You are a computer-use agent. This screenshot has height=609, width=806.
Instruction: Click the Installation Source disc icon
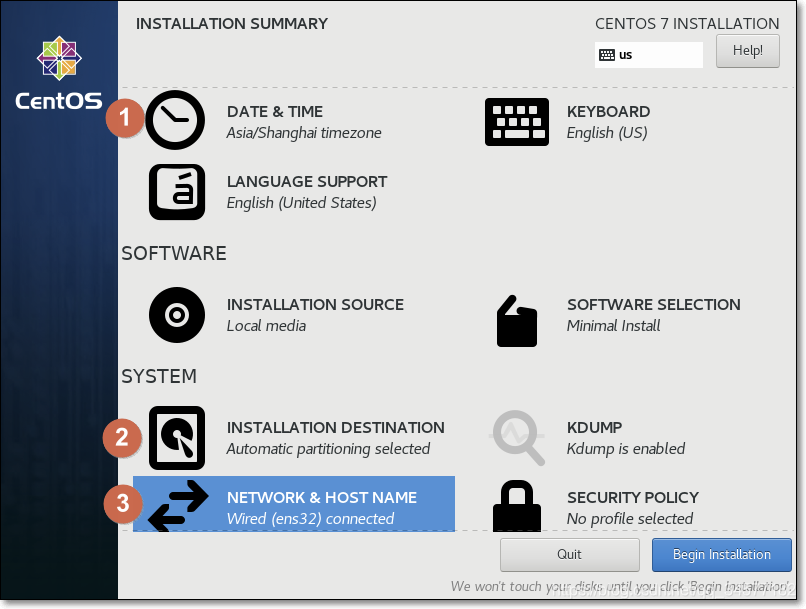177,315
